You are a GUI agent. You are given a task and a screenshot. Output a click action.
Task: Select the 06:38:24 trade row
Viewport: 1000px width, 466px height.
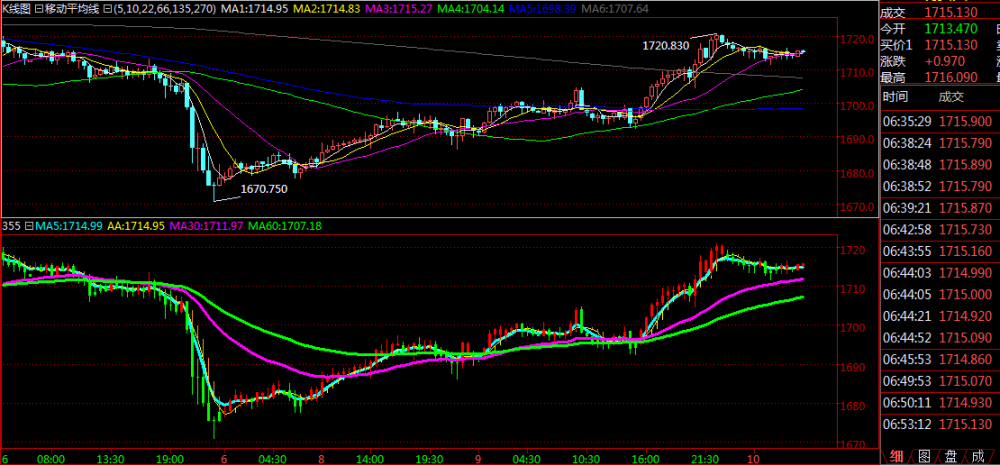[938, 143]
